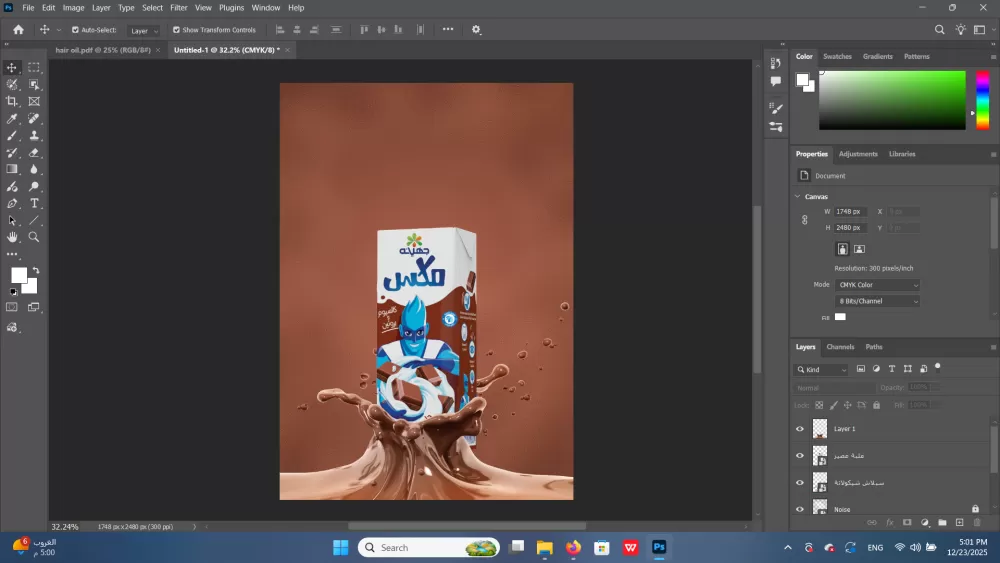1000x563 pixels.
Task: Switch to the Channels tab
Action: [840, 347]
